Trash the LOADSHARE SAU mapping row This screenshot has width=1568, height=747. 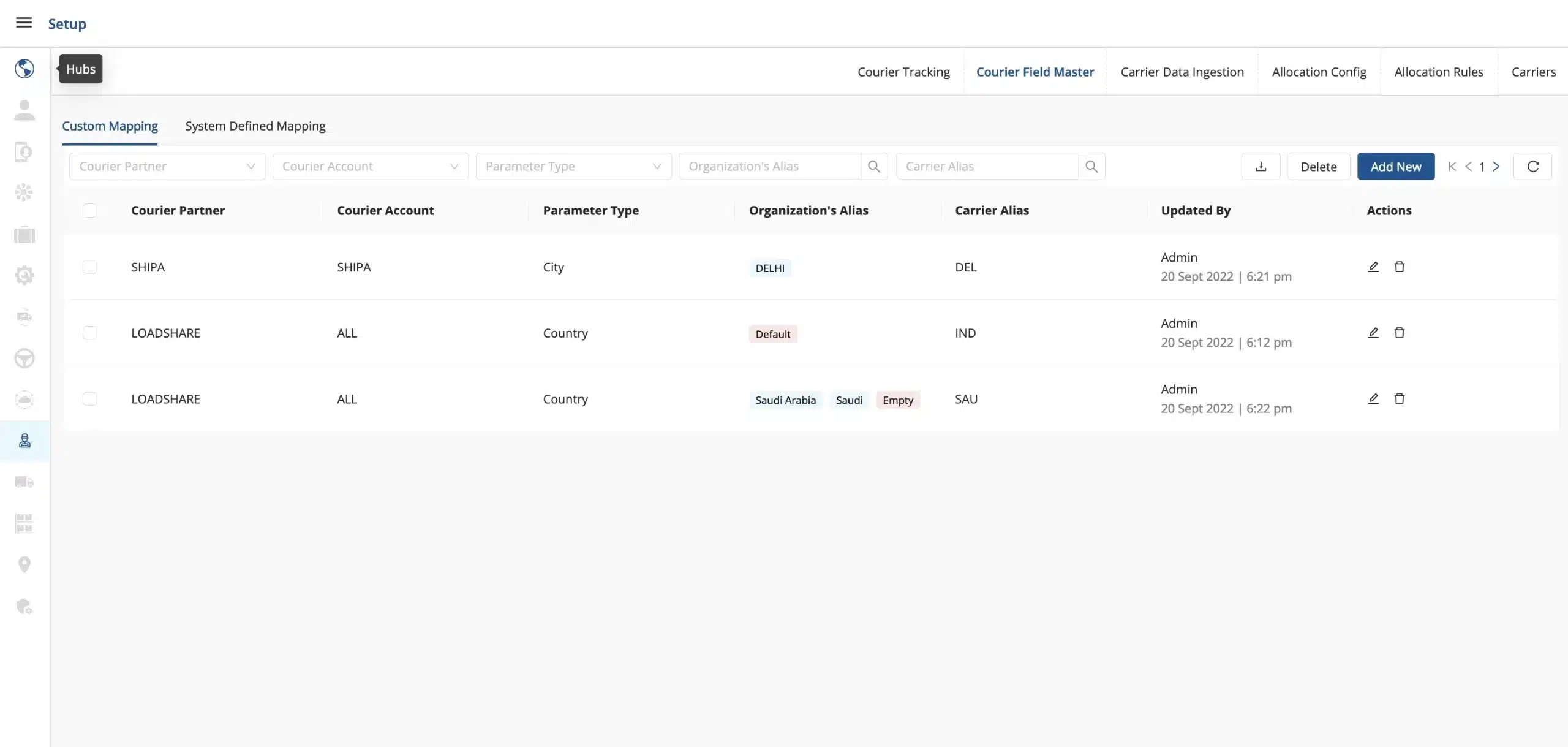[1400, 399]
